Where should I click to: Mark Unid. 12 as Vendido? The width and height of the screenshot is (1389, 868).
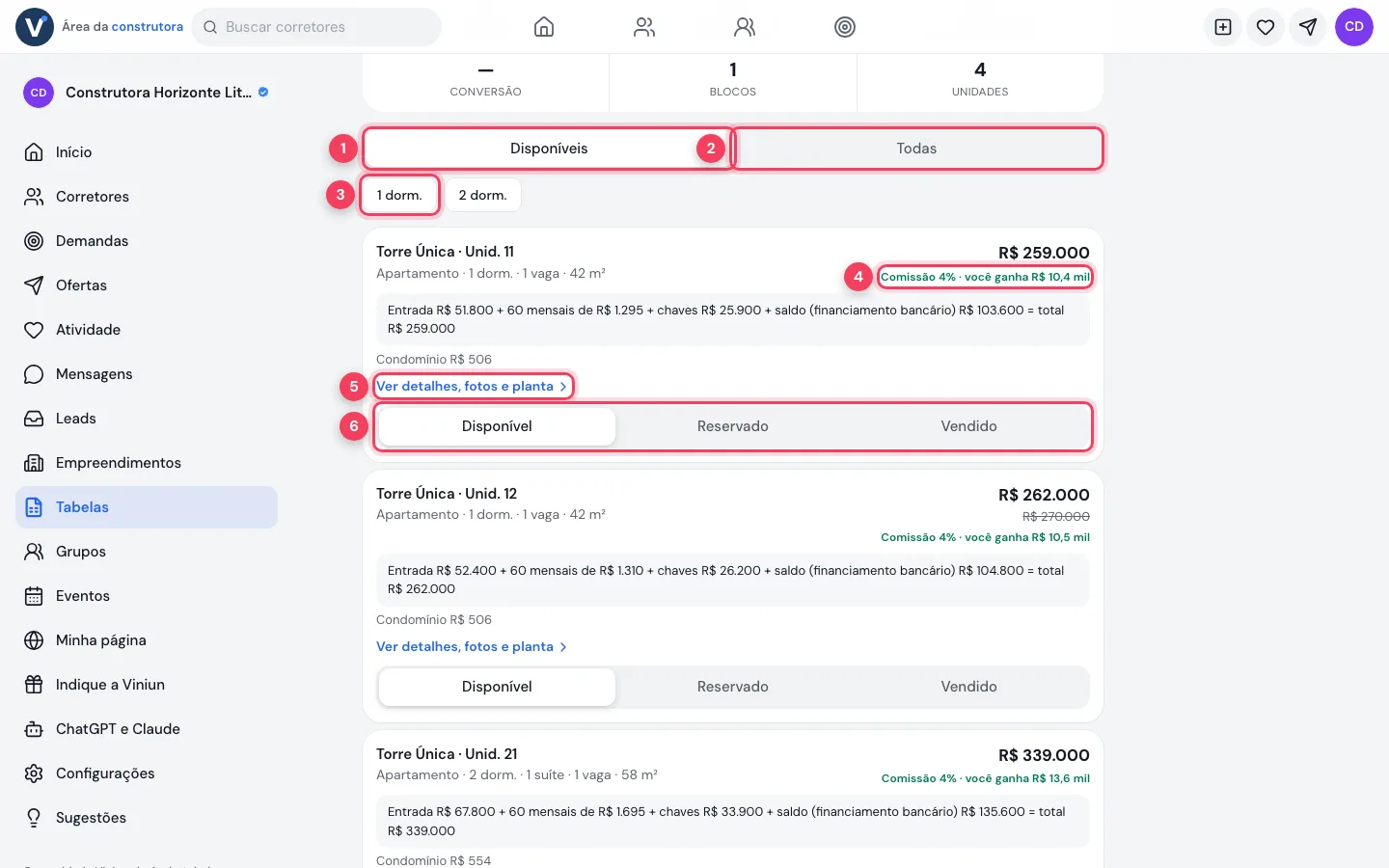click(x=968, y=687)
